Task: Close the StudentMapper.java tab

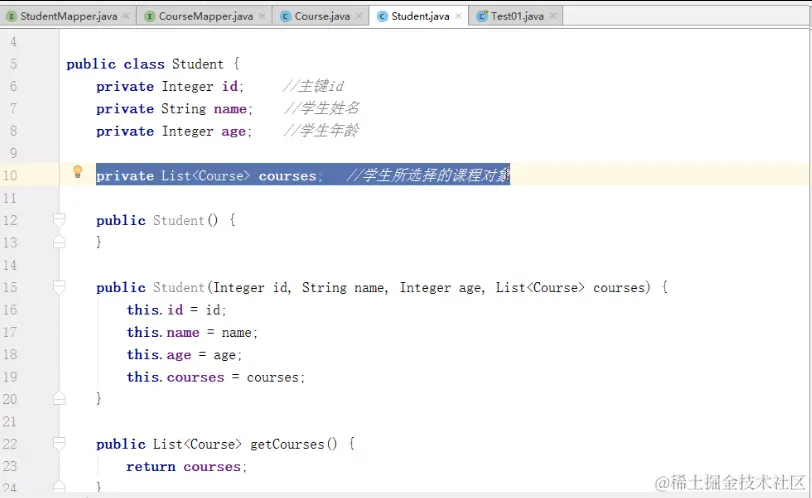Action: pos(126,16)
